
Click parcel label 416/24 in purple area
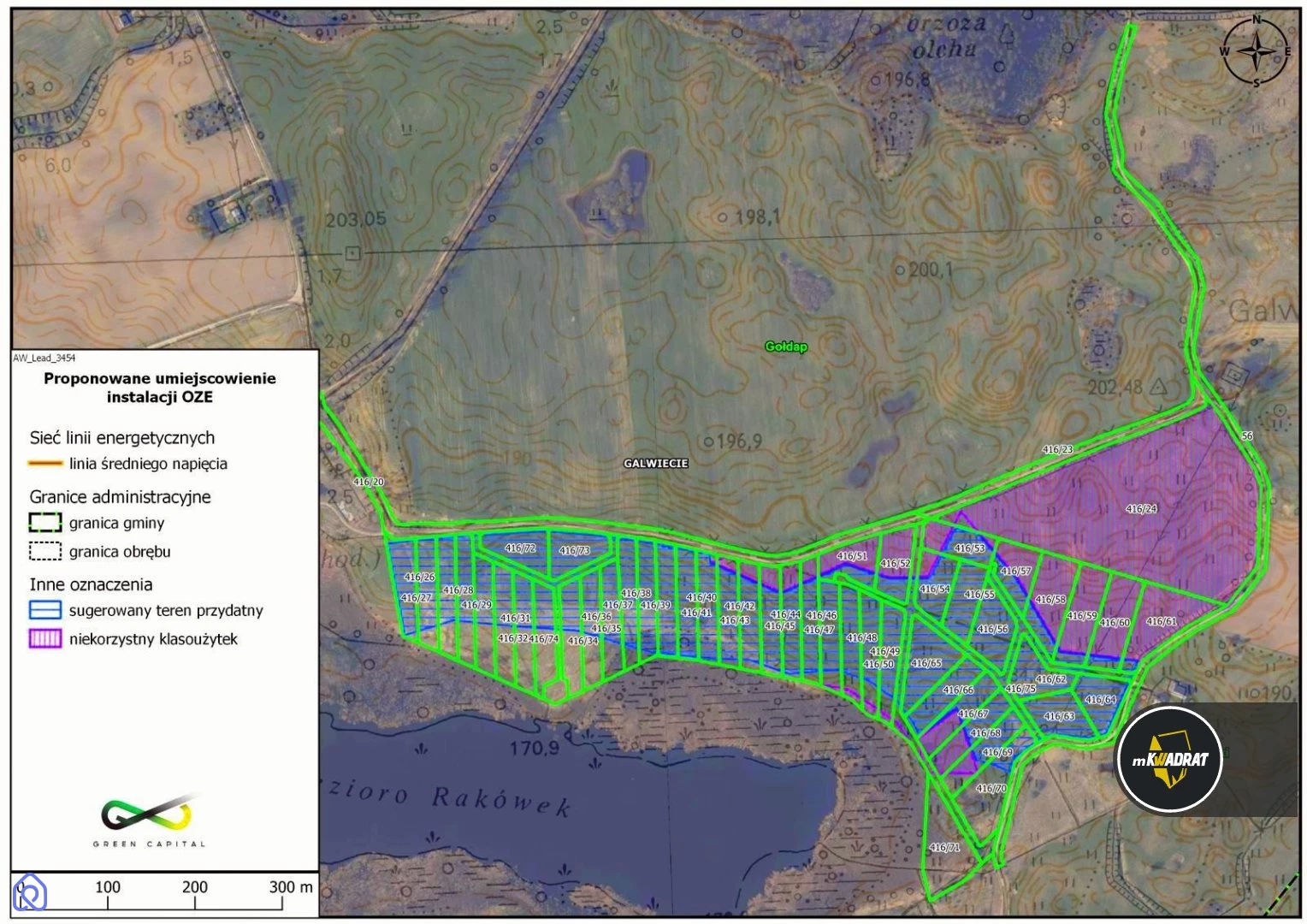tap(1141, 509)
